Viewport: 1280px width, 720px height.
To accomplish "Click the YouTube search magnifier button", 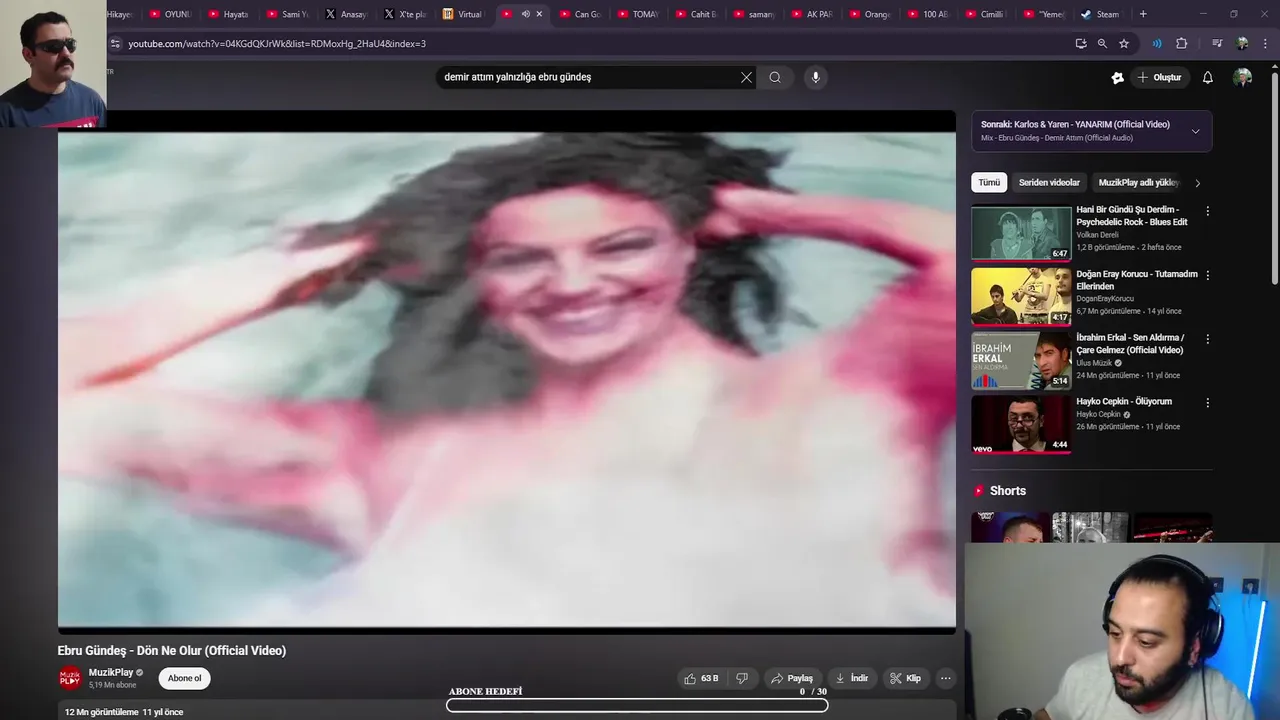I will point(775,77).
